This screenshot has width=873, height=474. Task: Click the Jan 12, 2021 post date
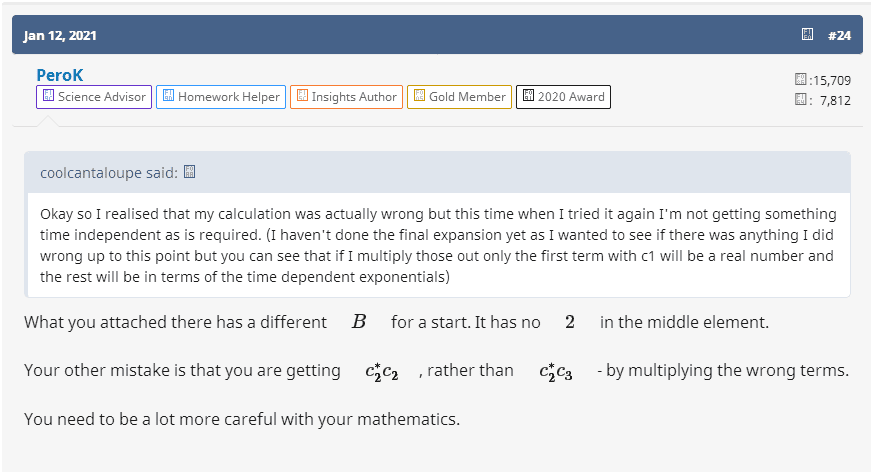point(59,35)
